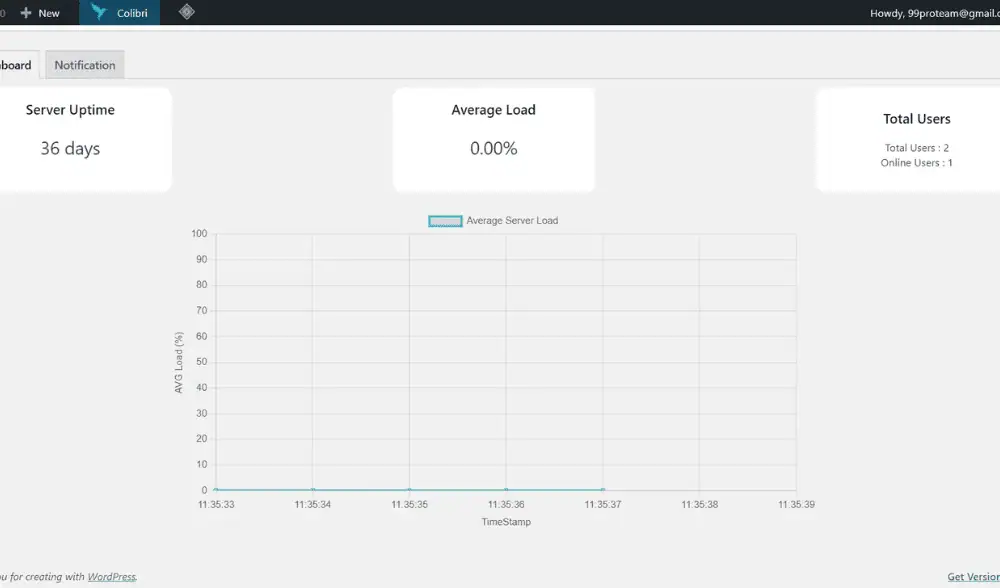Click the chart data point at 11:35:34
This screenshot has width=1000, height=588.
point(313,490)
